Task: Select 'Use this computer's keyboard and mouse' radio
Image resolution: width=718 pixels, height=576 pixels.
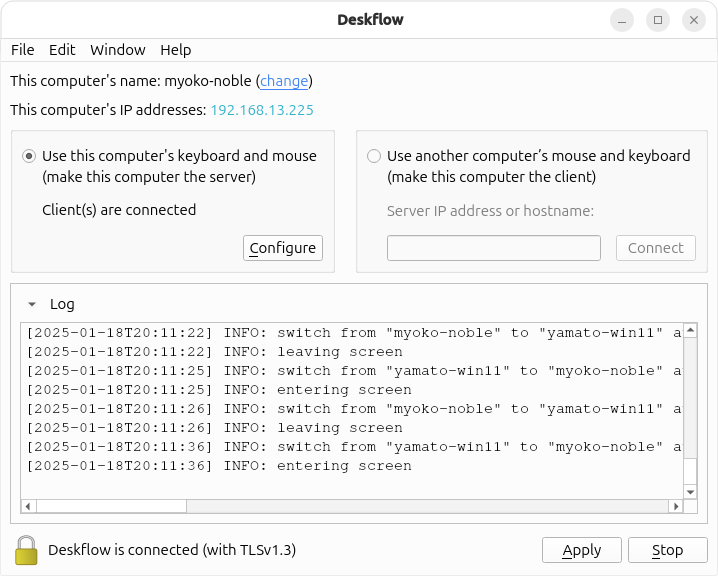Action: pyautogui.click(x=29, y=156)
